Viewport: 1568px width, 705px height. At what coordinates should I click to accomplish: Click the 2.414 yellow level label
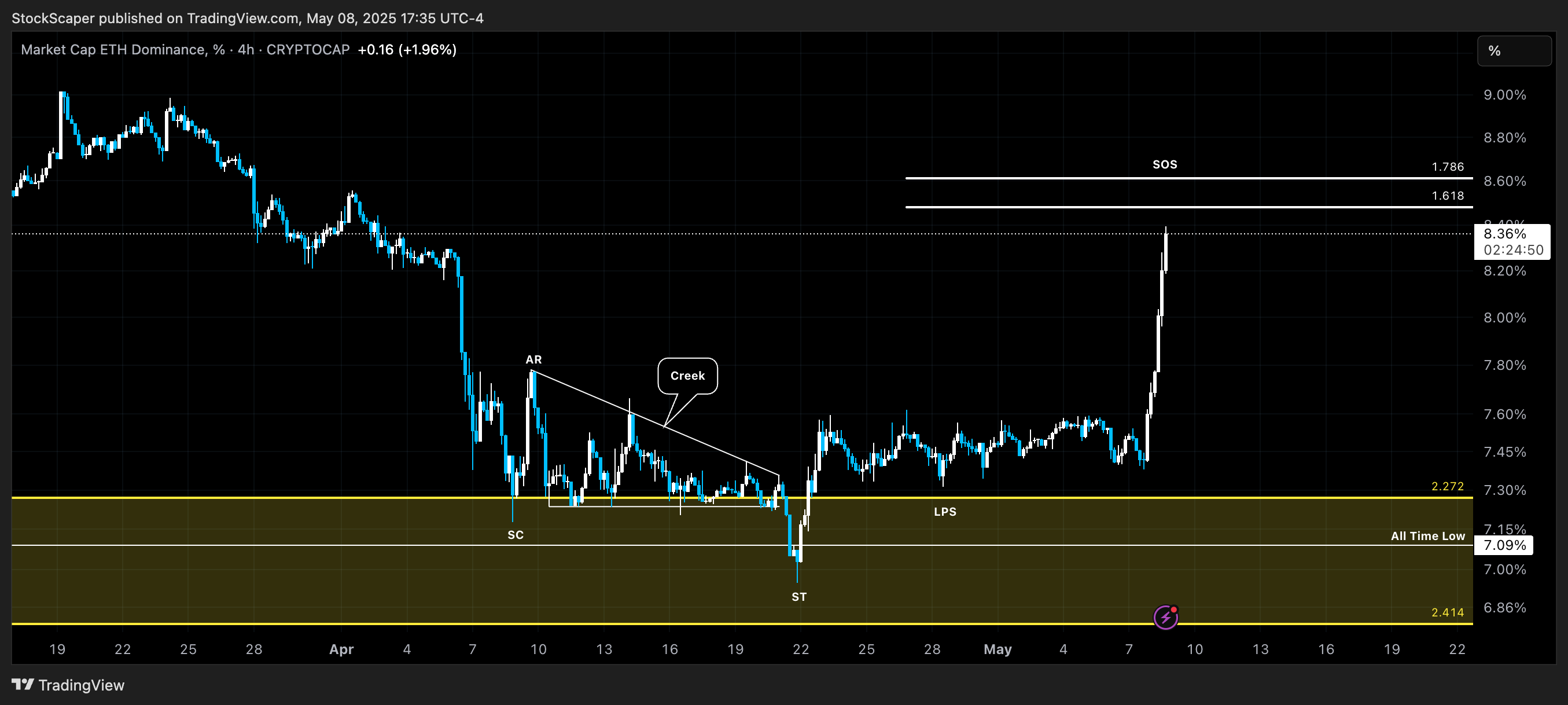pyautogui.click(x=1448, y=612)
